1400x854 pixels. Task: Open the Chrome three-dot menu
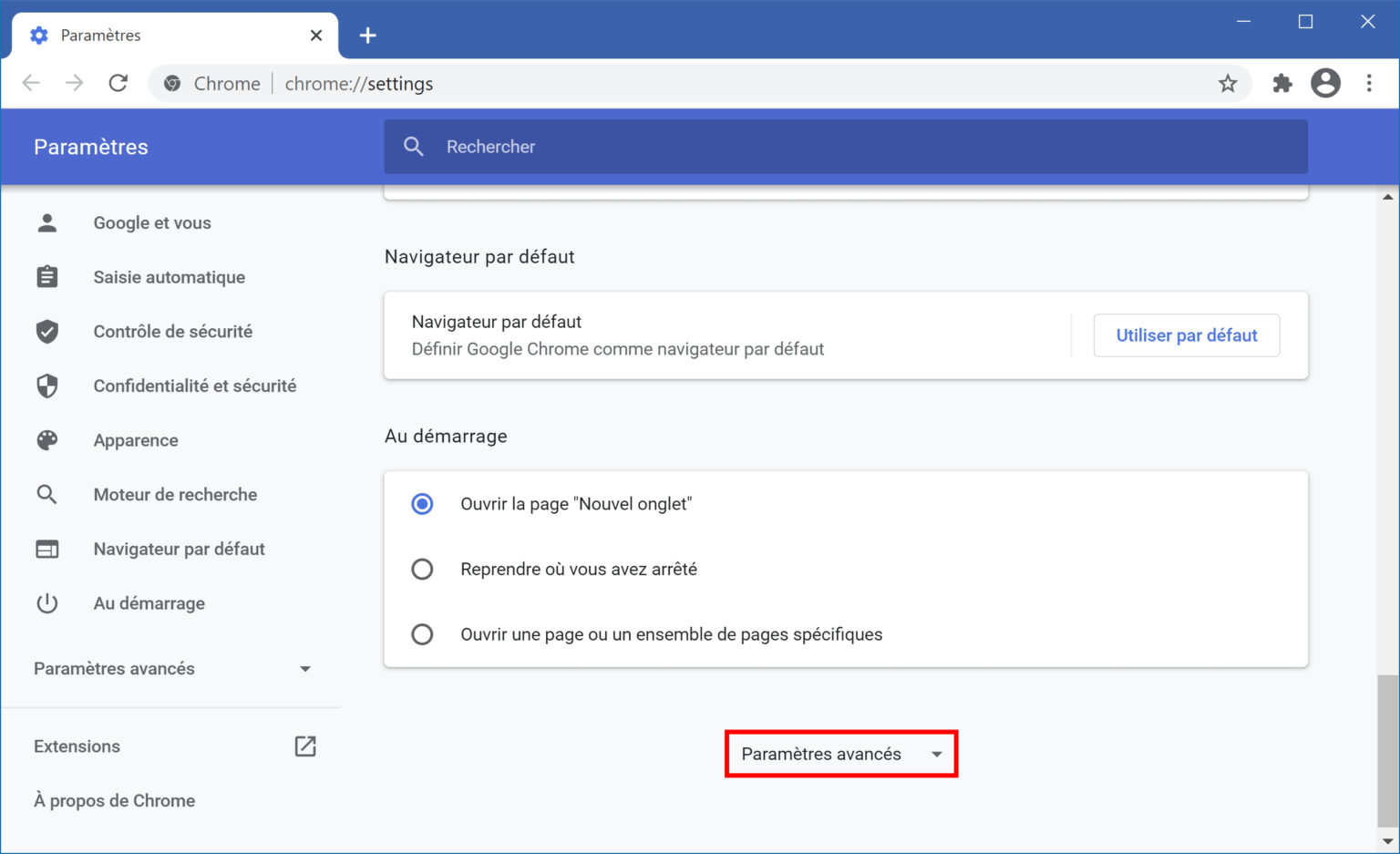click(x=1369, y=83)
